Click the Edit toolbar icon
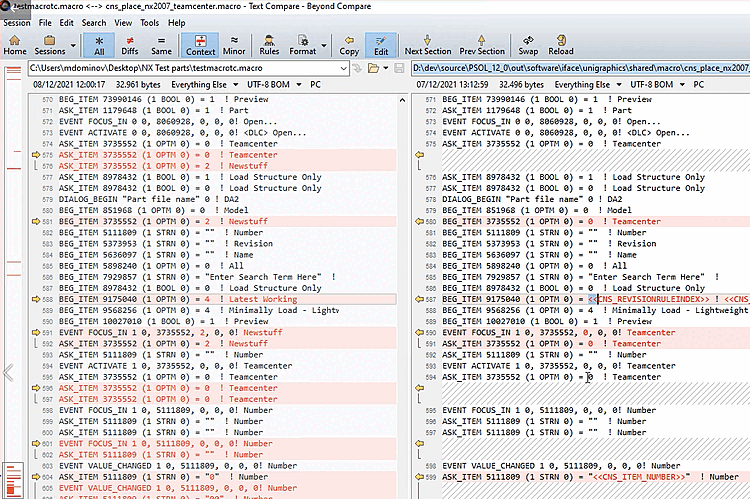 coord(381,44)
